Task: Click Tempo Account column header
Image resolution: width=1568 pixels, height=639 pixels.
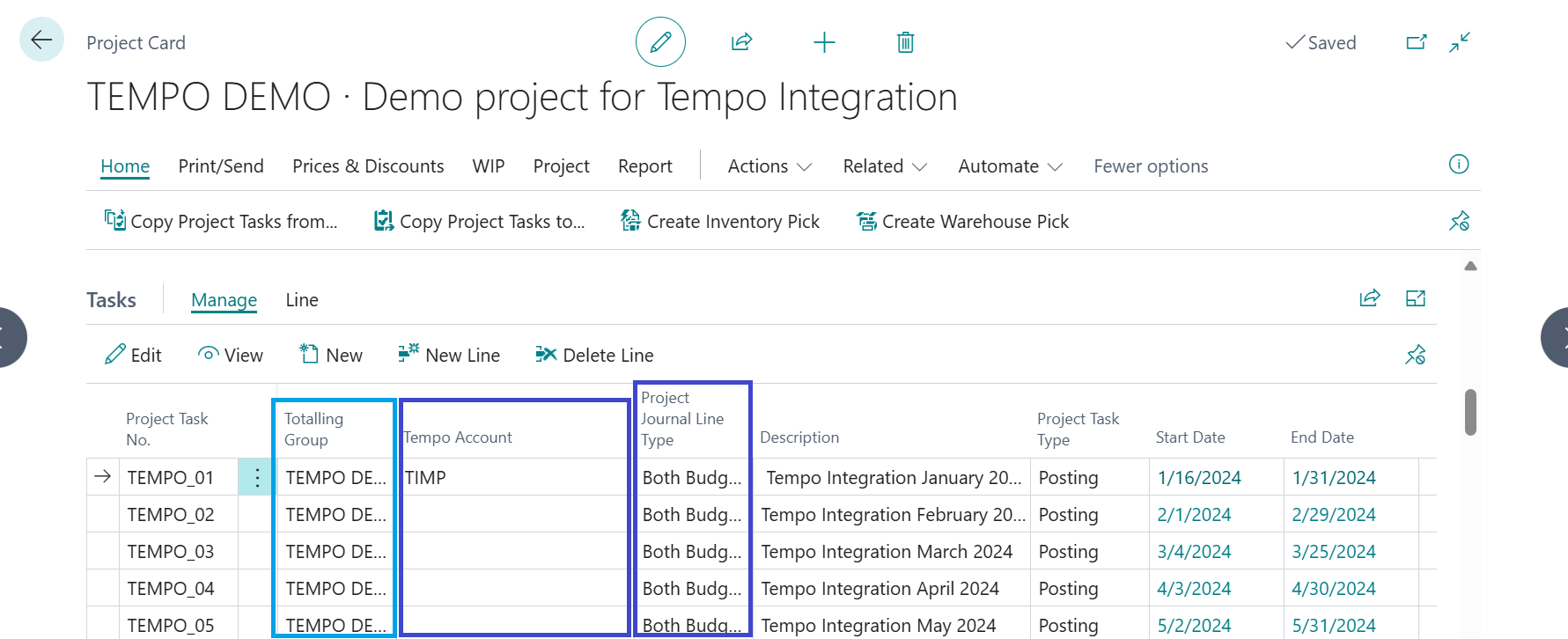Action: tap(458, 437)
